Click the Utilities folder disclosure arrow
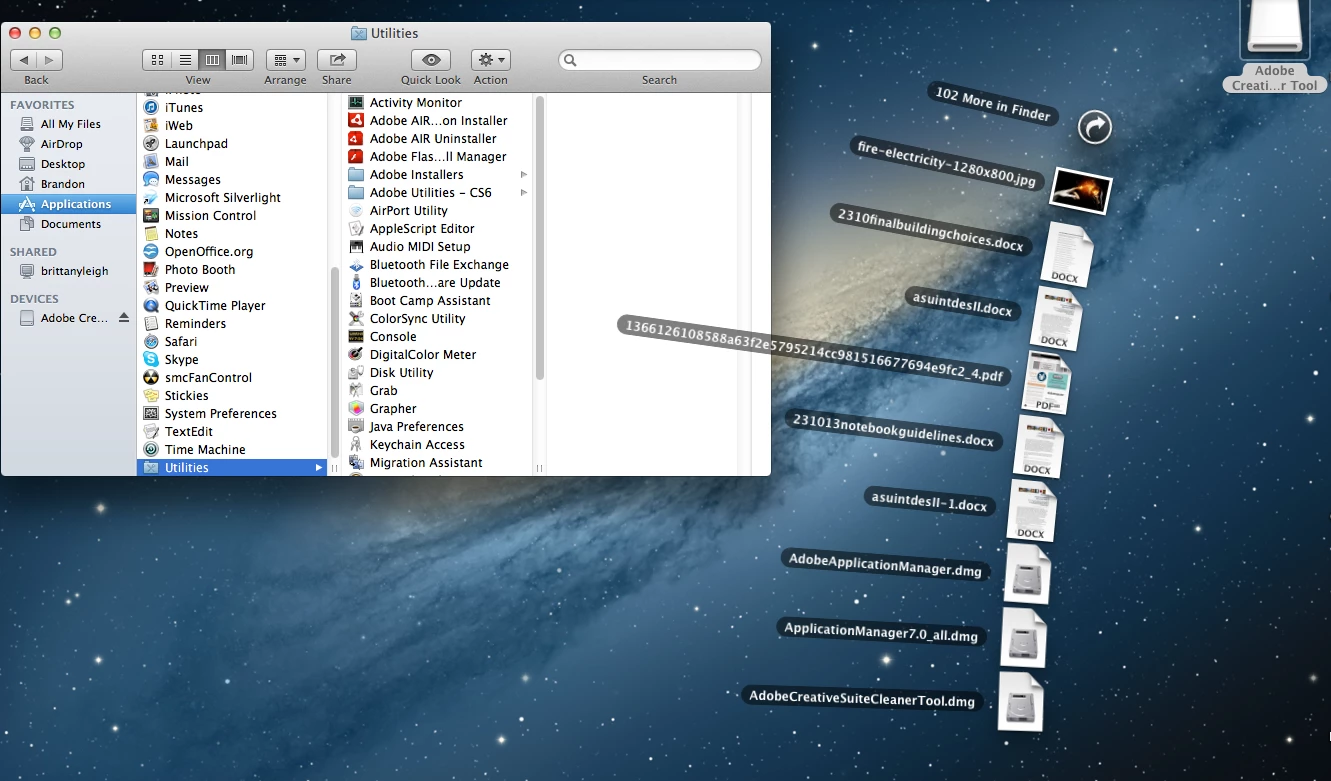 [319, 467]
